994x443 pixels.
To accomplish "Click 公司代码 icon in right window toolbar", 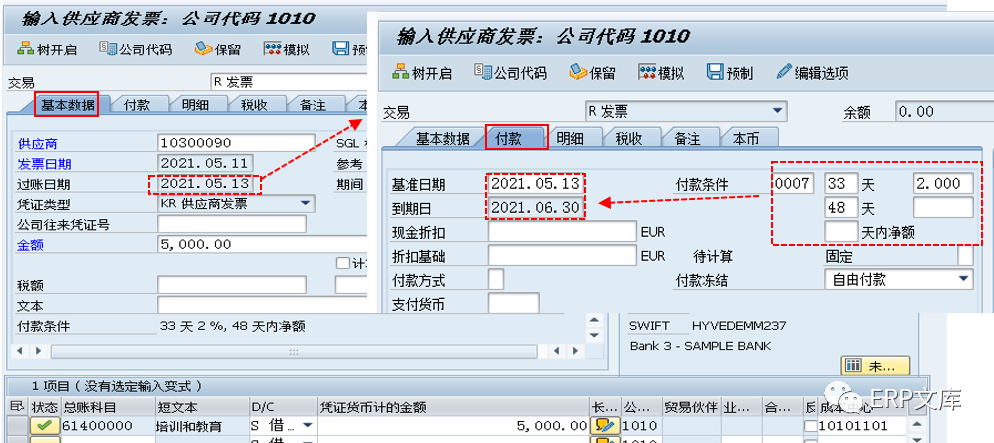I will tap(483, 72).
